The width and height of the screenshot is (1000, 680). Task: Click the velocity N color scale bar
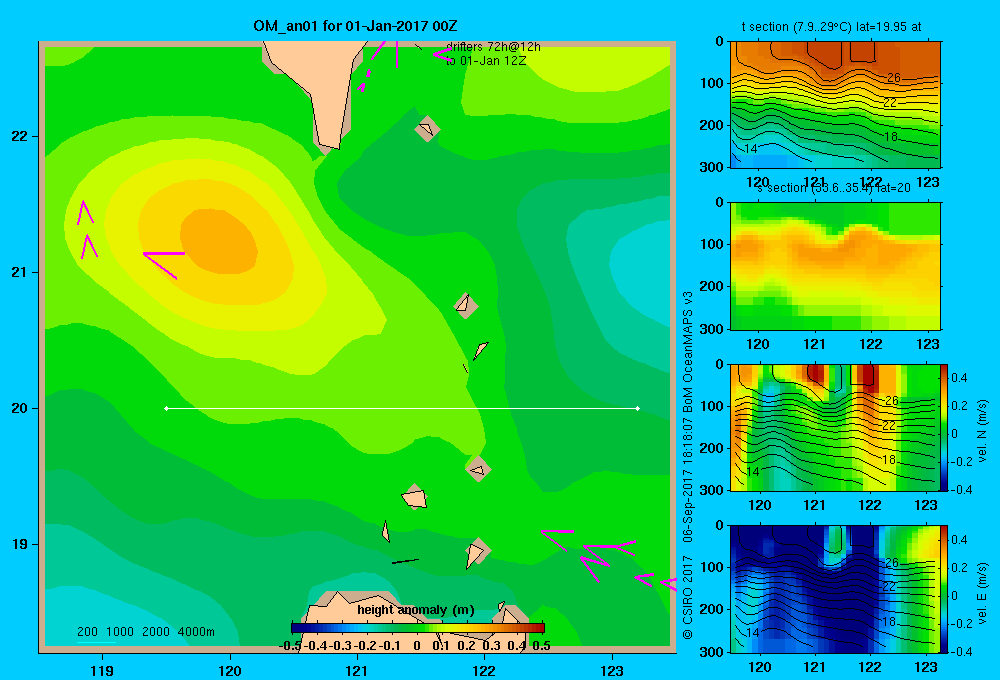pos(945,427)
